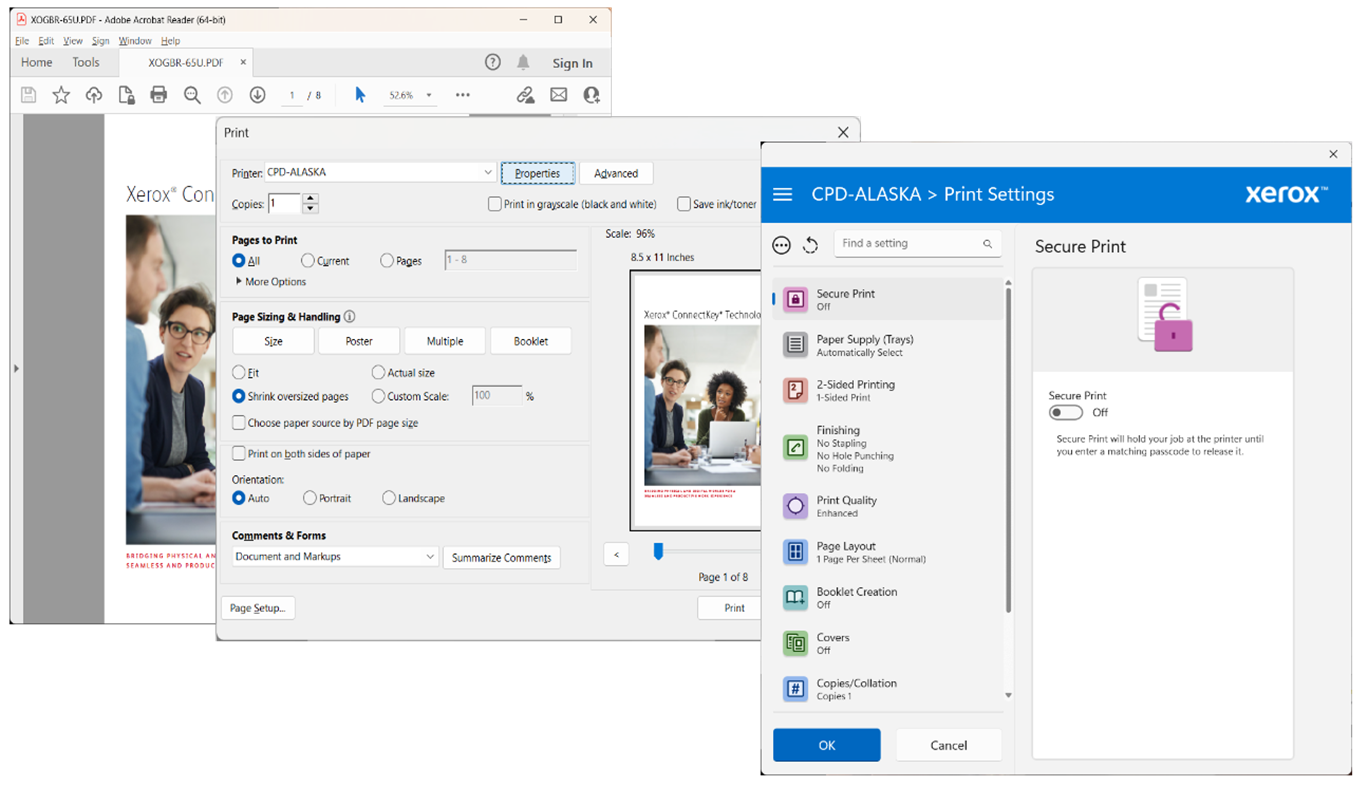
Task: Select the Secure Print setting icon
Action: (795, 299)
